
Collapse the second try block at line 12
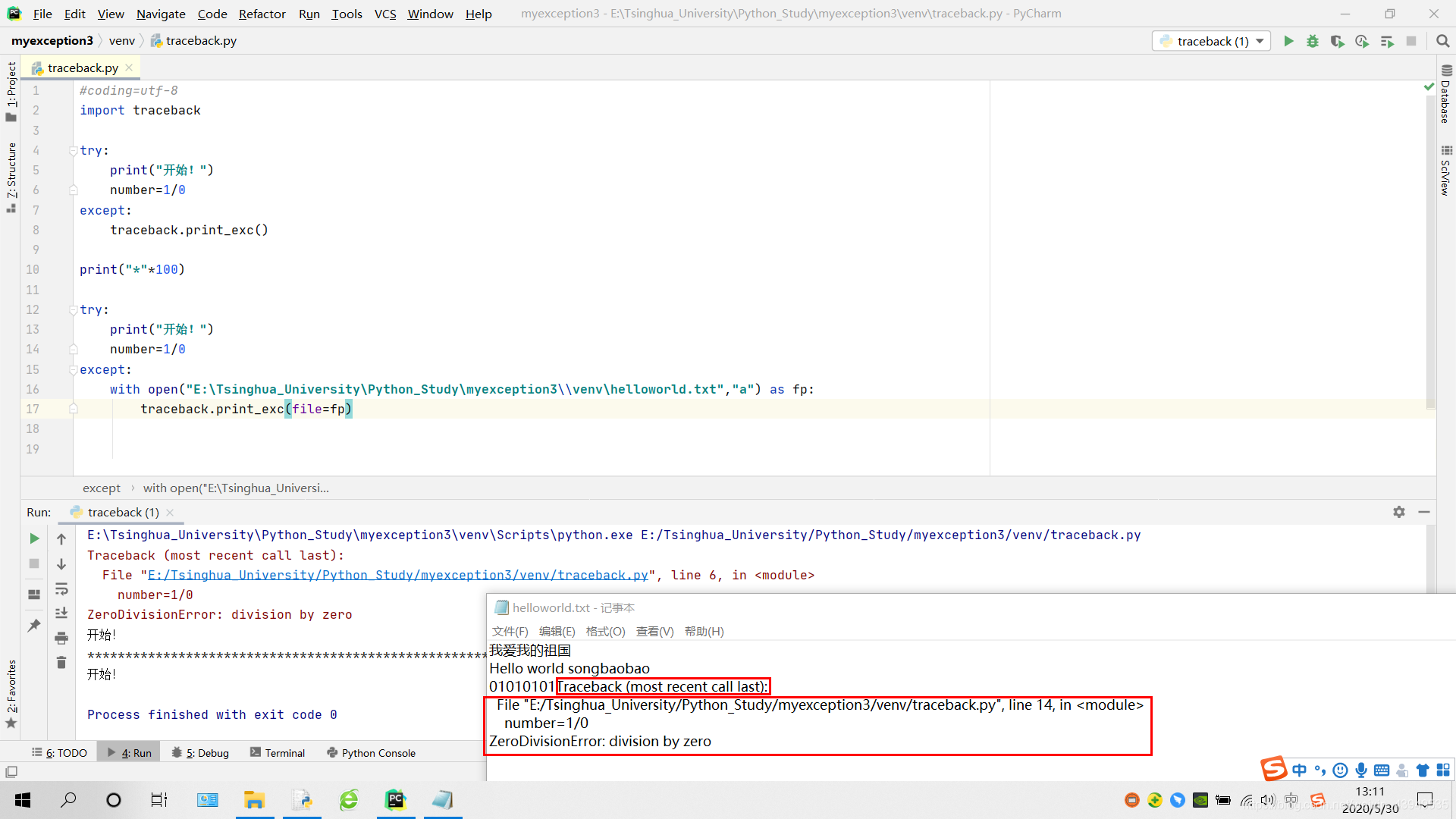[x=73, y=309]
